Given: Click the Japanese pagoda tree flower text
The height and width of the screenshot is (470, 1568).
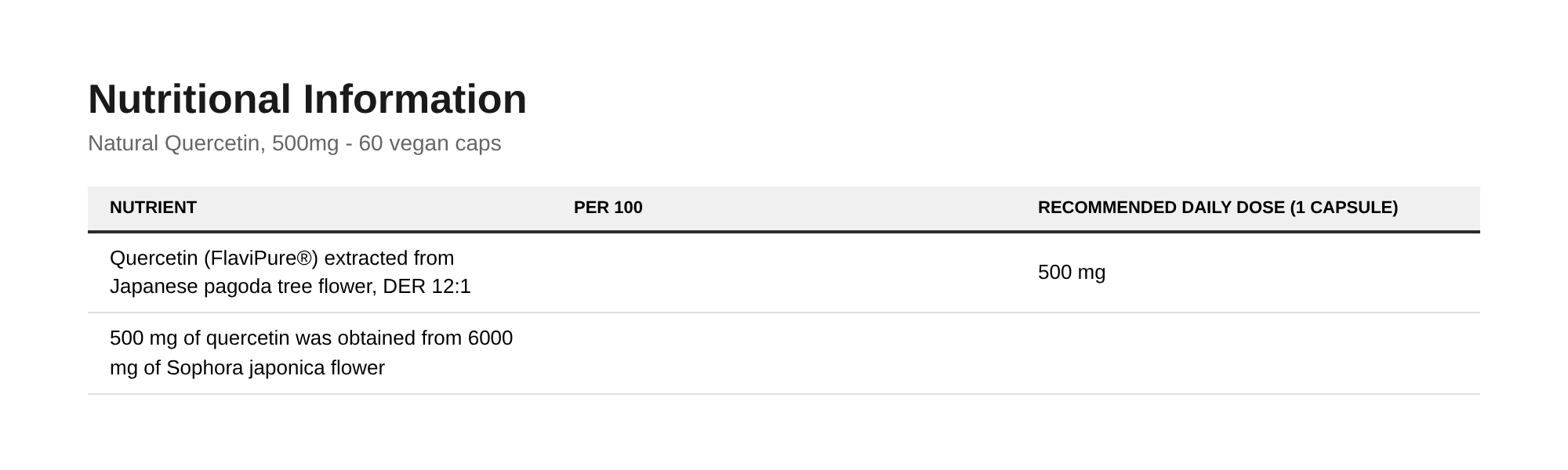Looking at the screenshot, I should (x=243, y=287).
